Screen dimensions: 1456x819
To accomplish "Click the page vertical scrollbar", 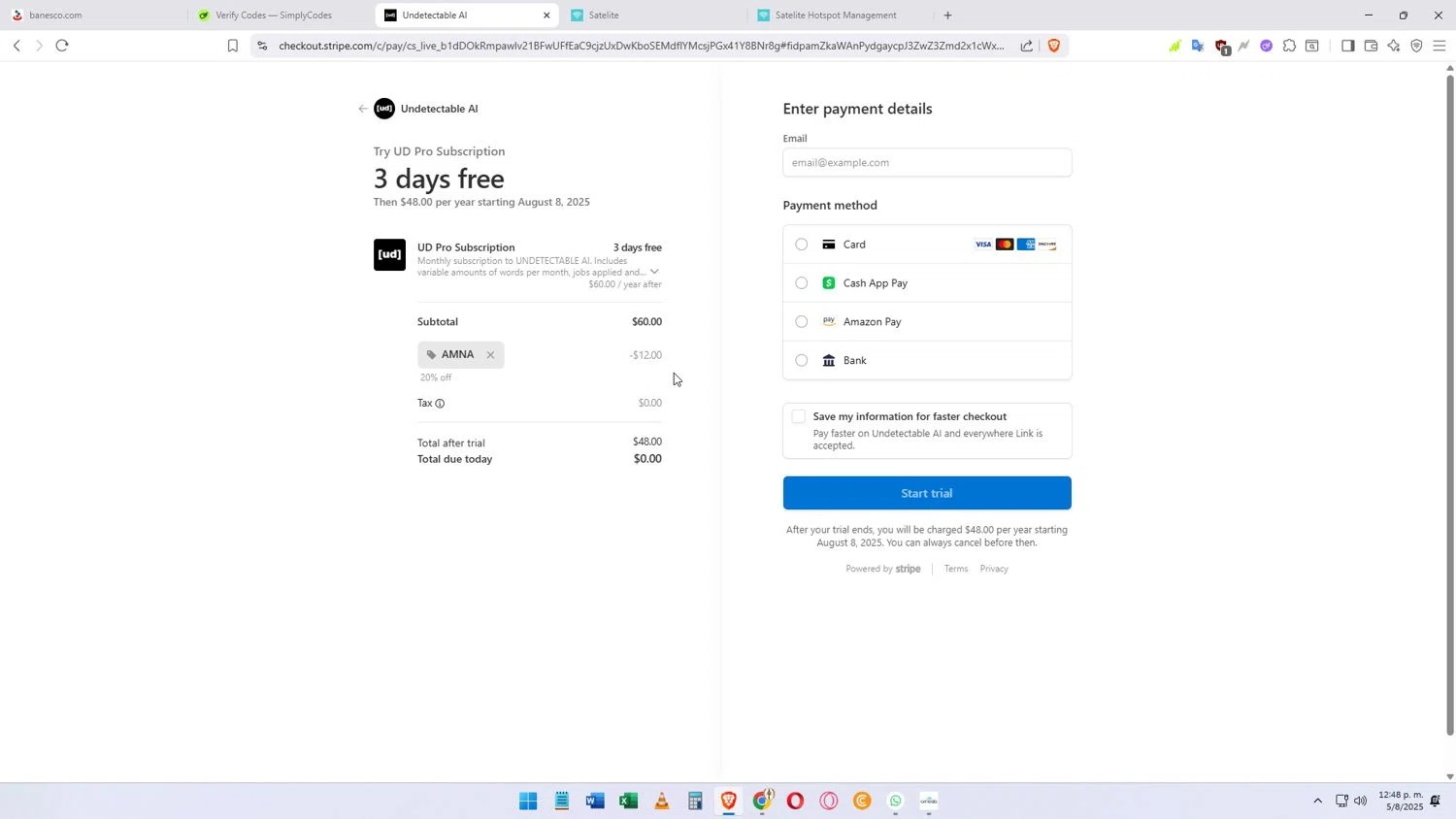I will [1450, 406].
